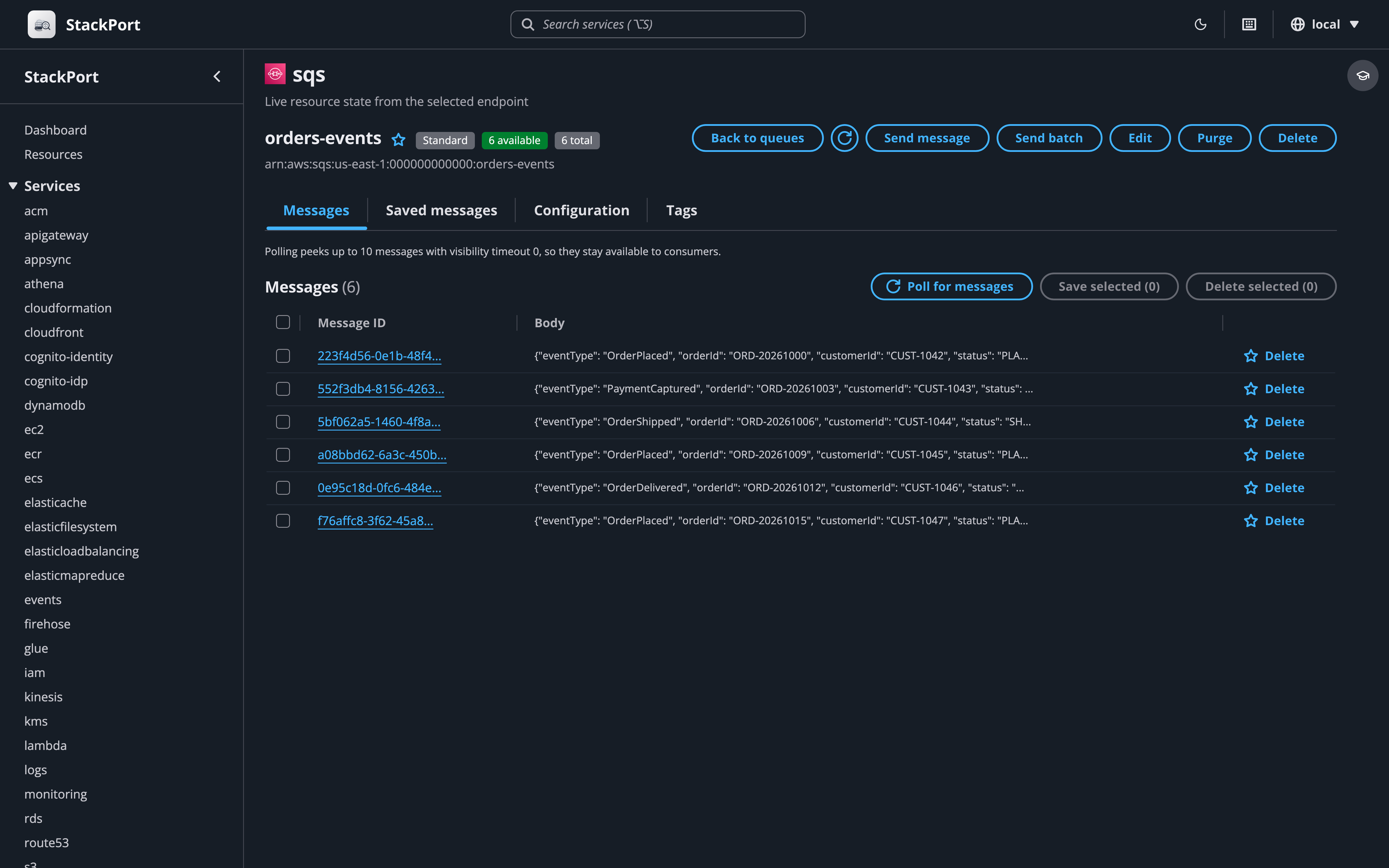Star the message 5bf062a5-1460-4f8a
Screen dimensions: 1389x868
(x=1251, y=422)
